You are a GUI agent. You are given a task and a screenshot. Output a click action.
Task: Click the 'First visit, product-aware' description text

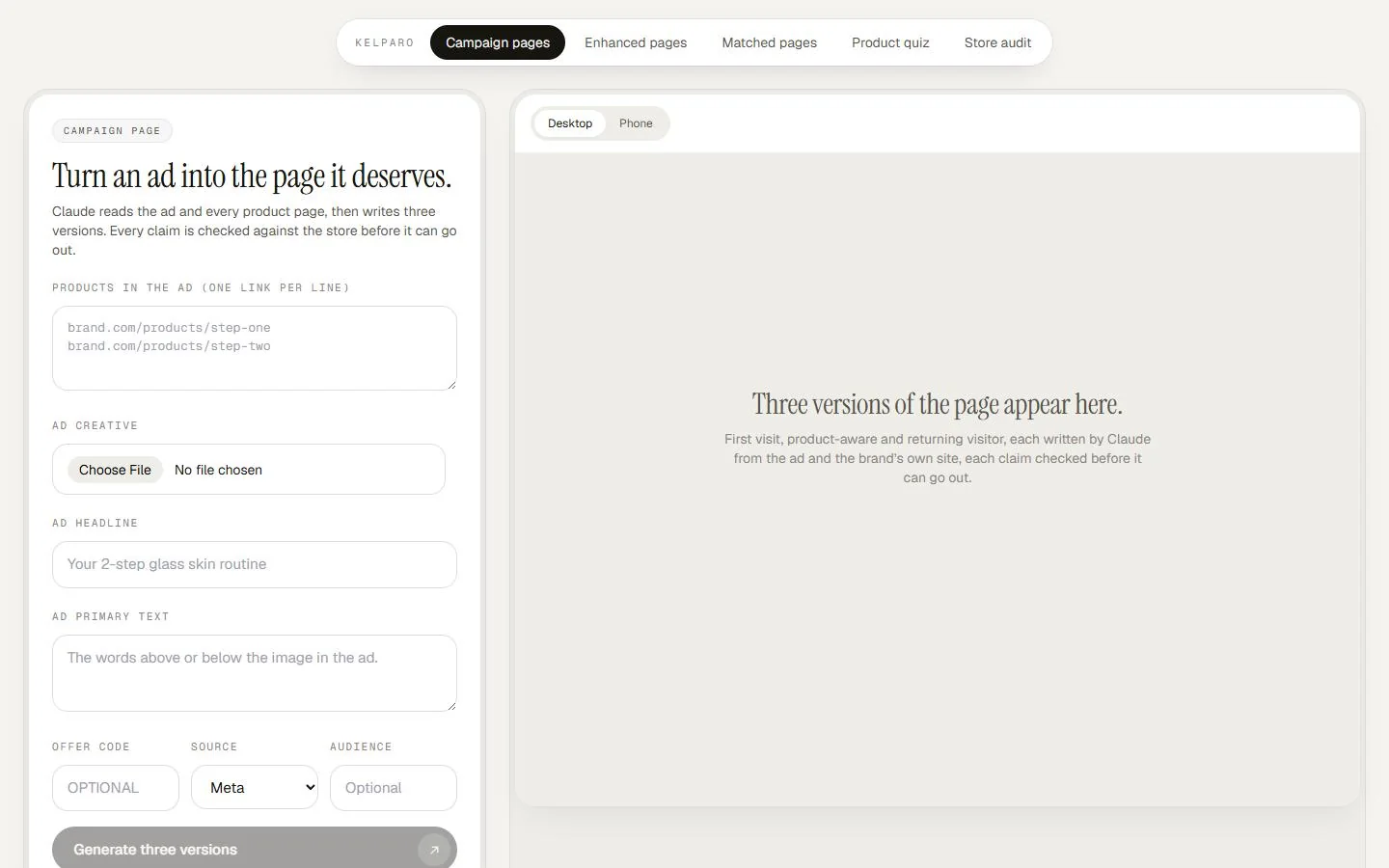(938, 458)
